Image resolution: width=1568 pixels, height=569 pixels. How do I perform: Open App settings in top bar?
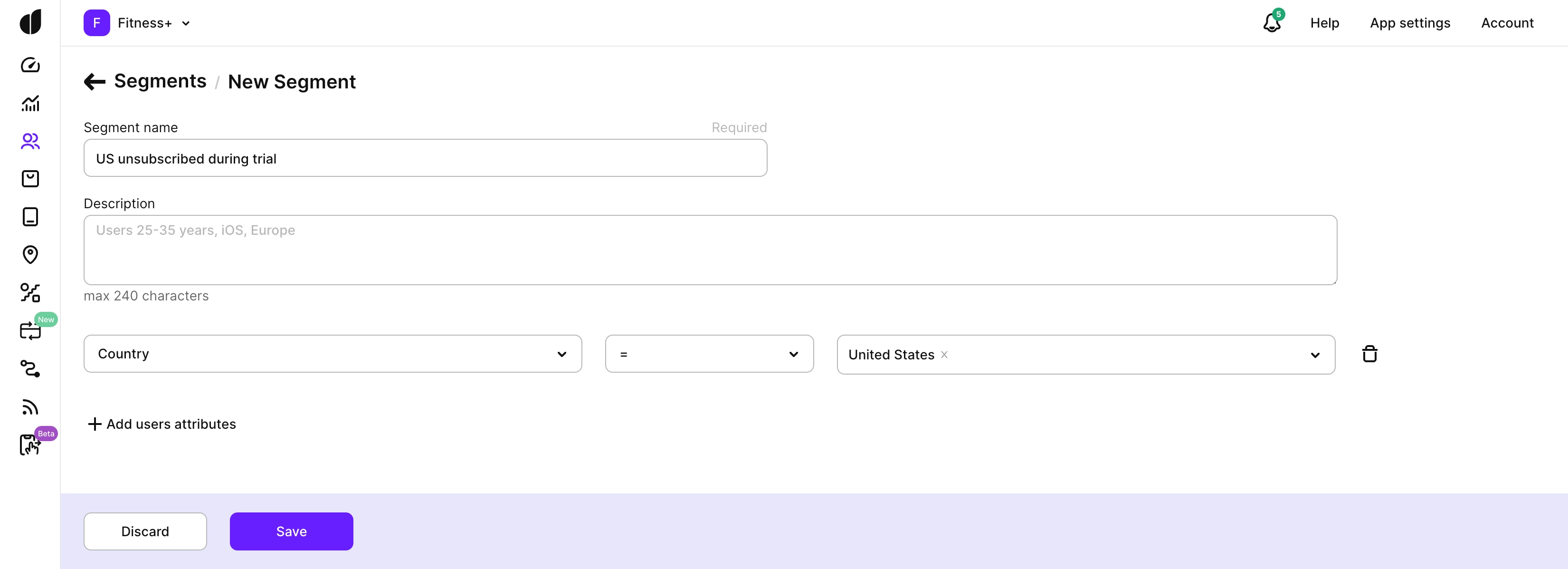[x=1410, y=23]
